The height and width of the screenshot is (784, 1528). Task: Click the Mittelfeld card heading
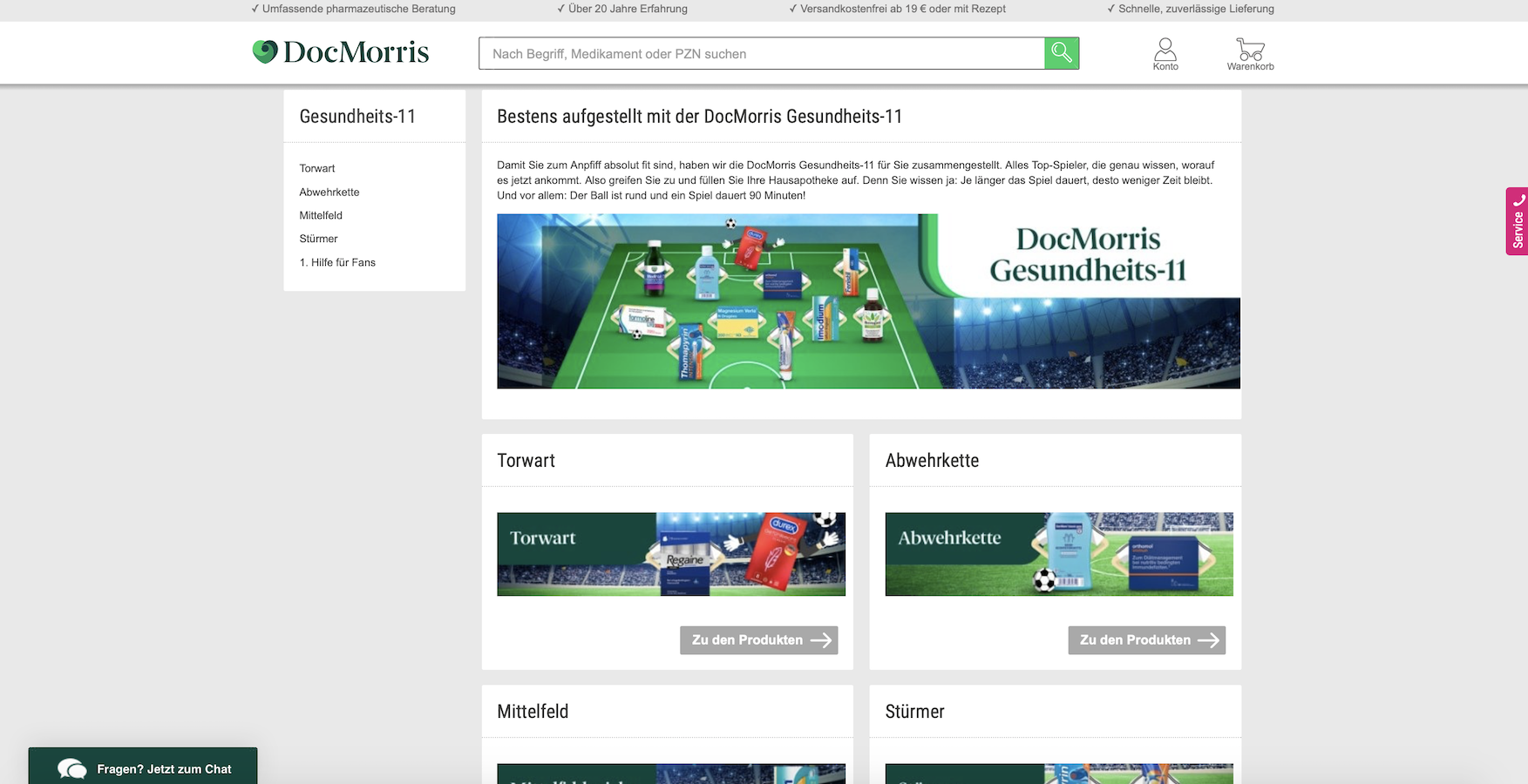(x=533, y=712)
